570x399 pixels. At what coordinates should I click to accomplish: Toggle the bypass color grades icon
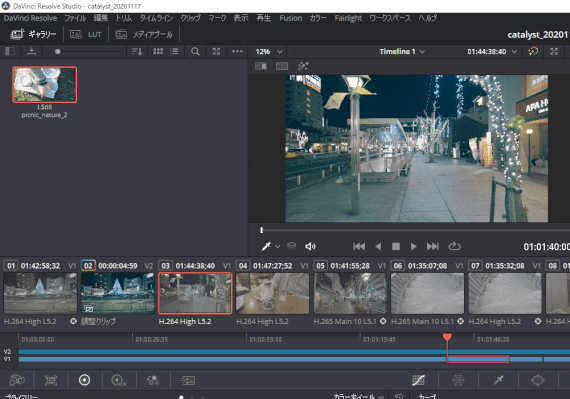(533, 51)
